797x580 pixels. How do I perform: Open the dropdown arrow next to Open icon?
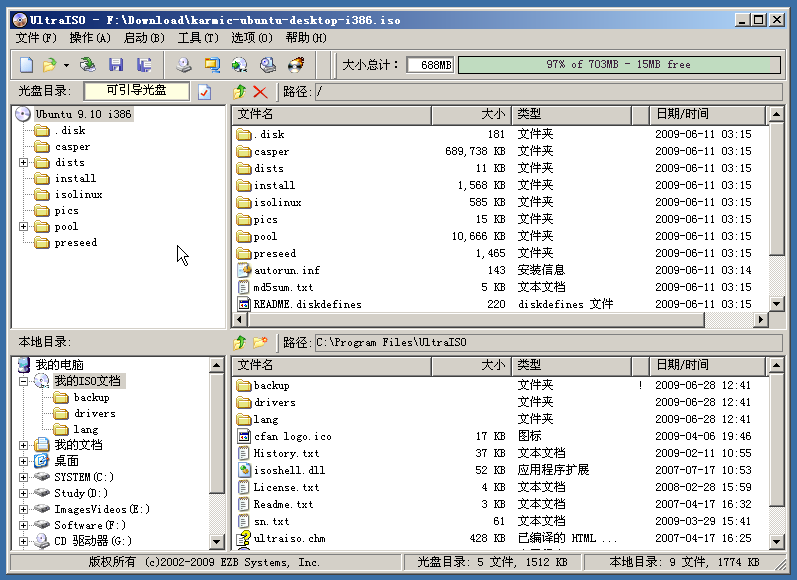[66, 65]
